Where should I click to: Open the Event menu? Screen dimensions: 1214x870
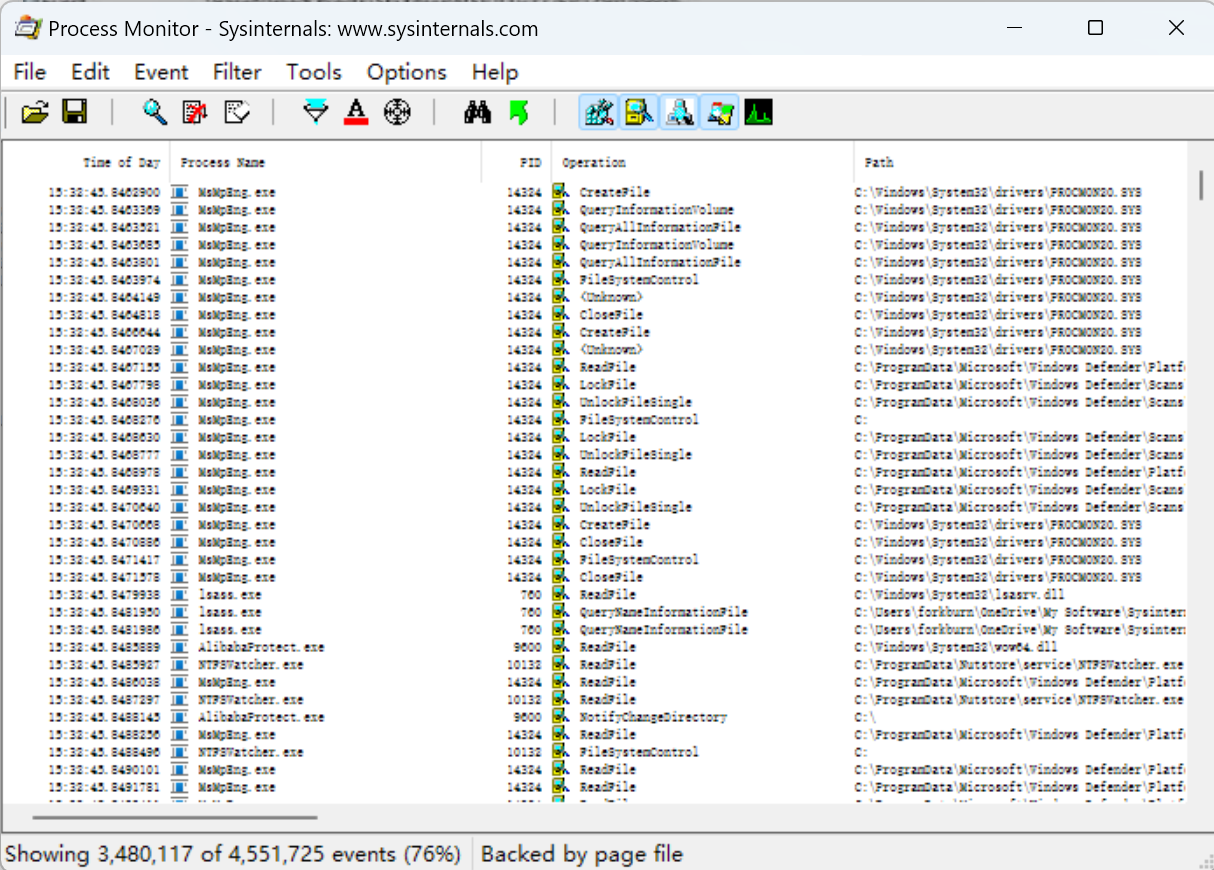click(161, 72)
